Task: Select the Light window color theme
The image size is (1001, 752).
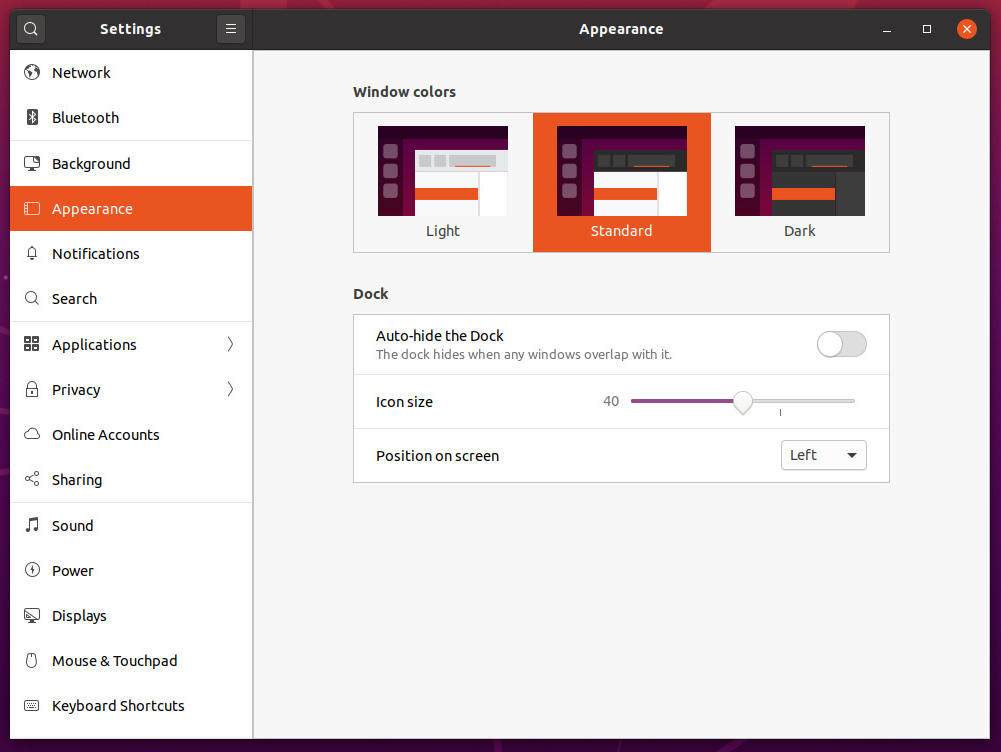Action: tap(443, 183)
